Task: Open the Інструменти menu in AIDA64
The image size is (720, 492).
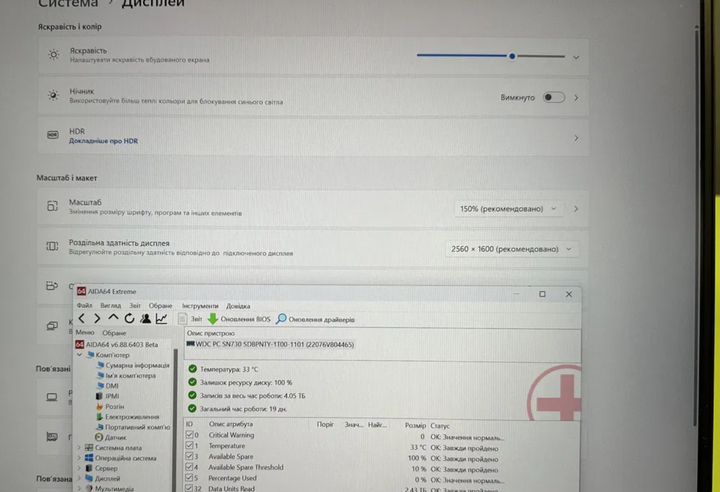Action: click(200, 306)
